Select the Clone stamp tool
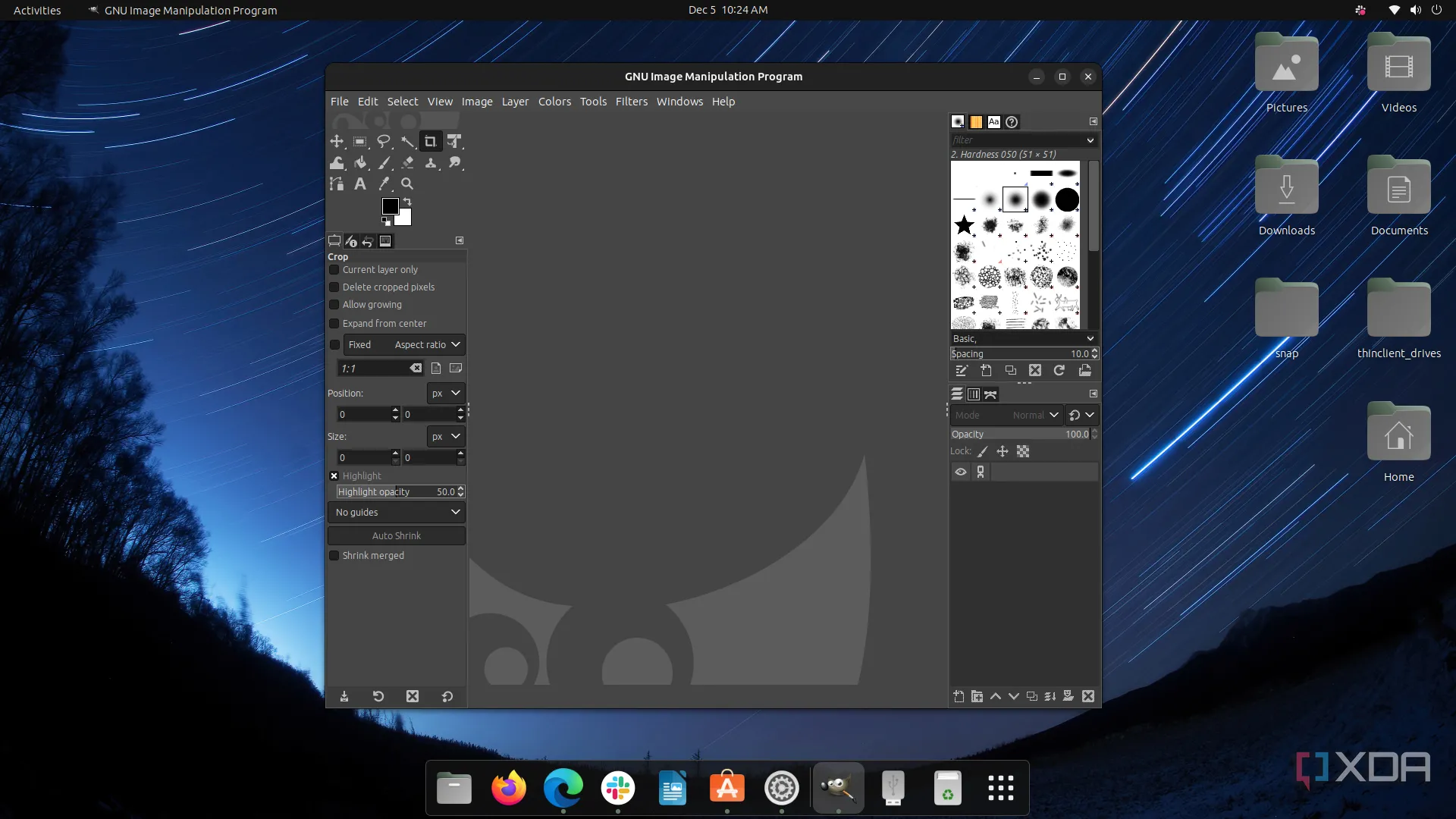 click(431, 163)
